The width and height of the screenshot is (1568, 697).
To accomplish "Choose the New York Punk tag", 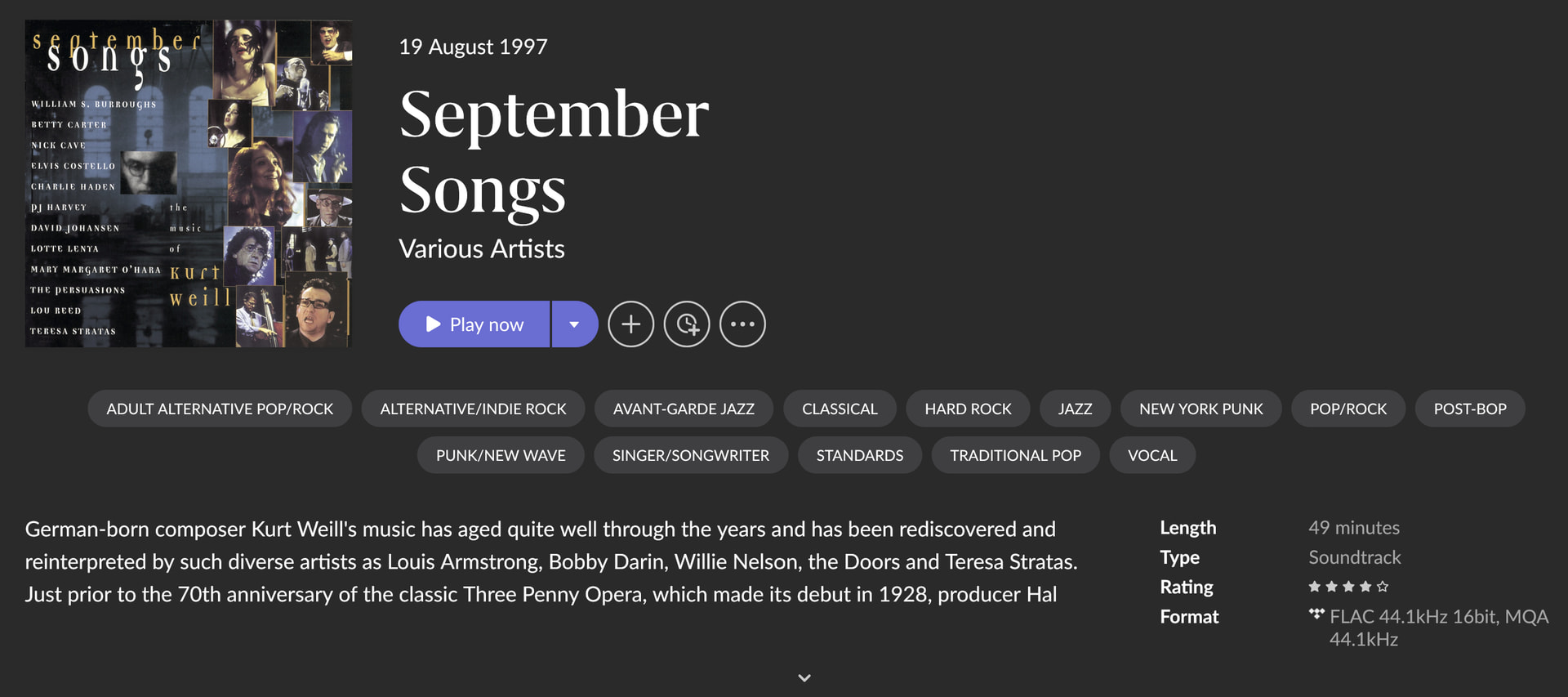I will coord(1200,409).
